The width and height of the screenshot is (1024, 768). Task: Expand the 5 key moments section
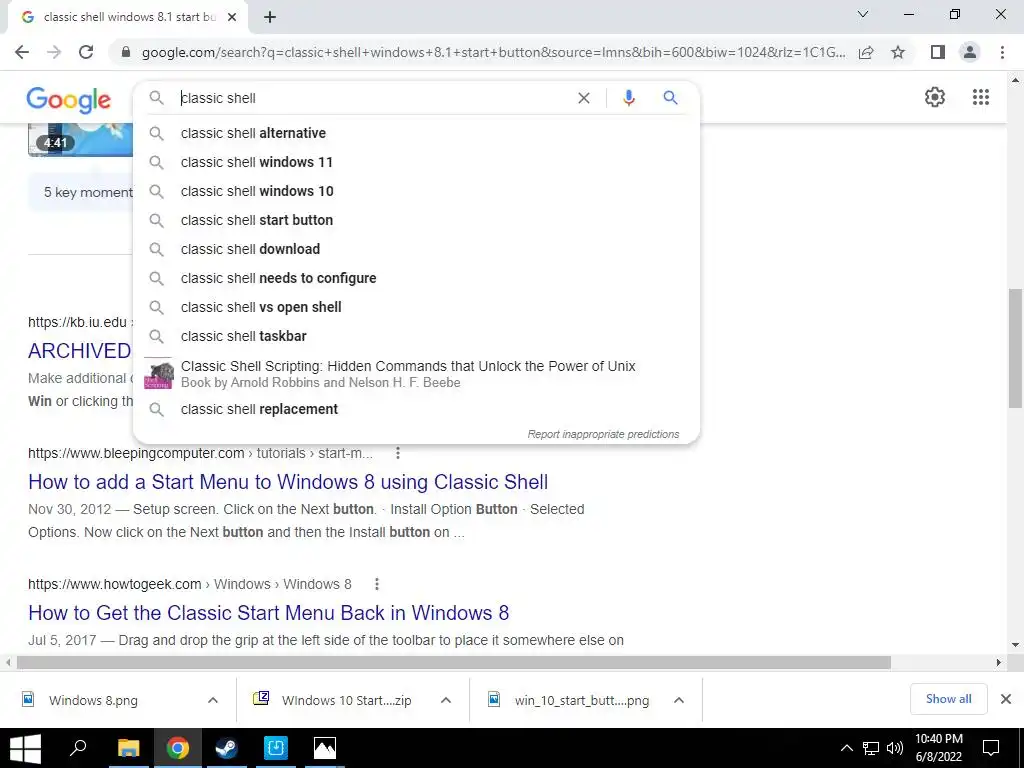[x=80, y=192]
